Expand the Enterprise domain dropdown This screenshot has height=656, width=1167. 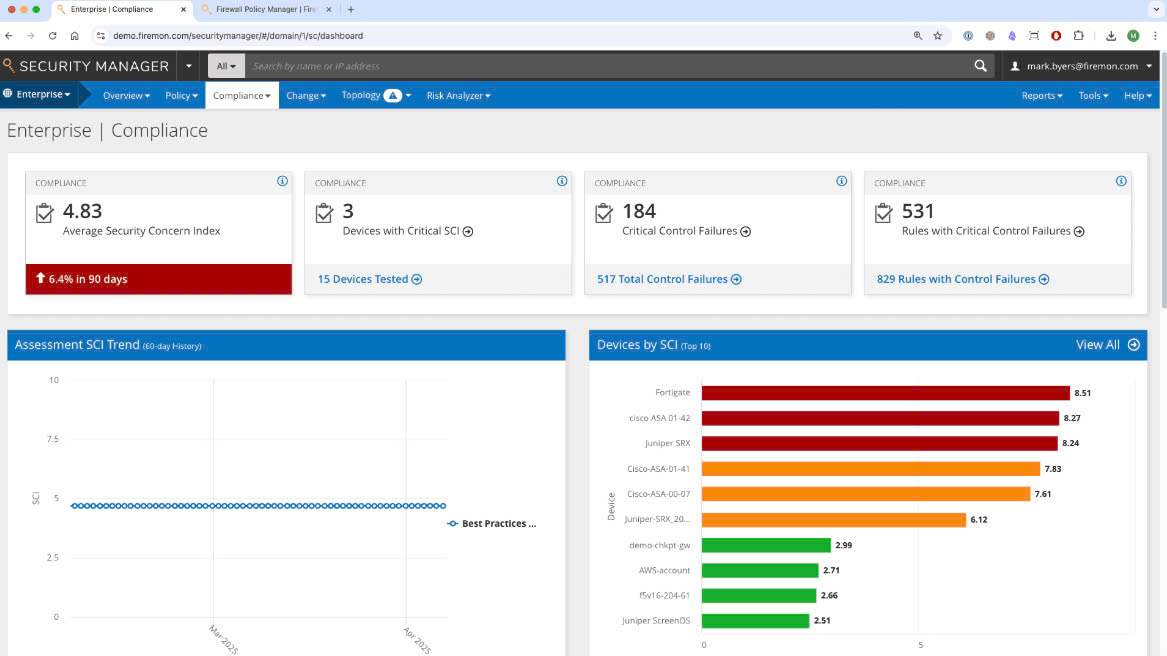(x=38, y=95)
